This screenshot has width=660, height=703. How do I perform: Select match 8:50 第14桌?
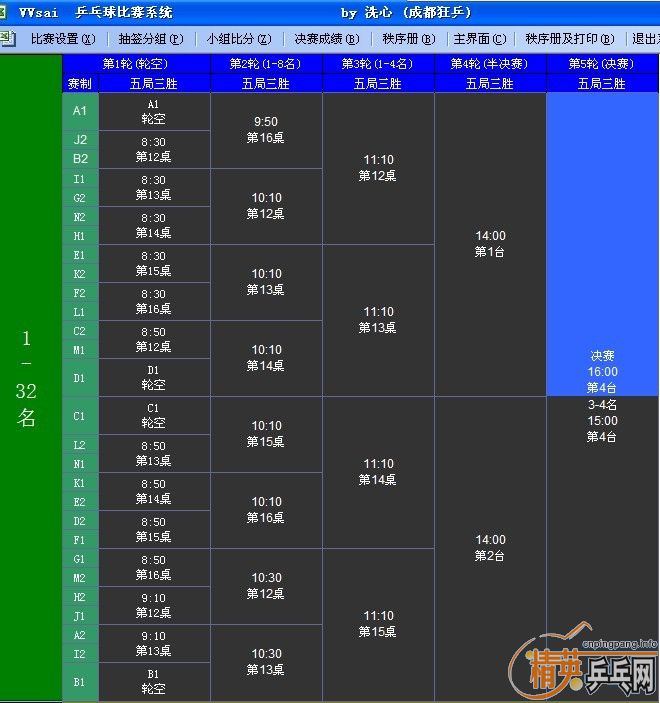click(154, 491)
